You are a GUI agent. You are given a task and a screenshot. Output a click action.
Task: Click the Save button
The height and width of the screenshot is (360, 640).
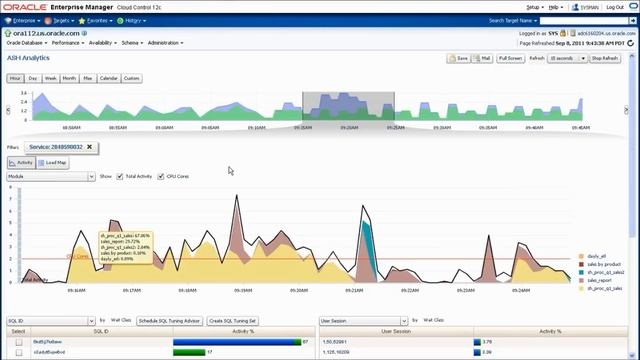coord(458,58)
